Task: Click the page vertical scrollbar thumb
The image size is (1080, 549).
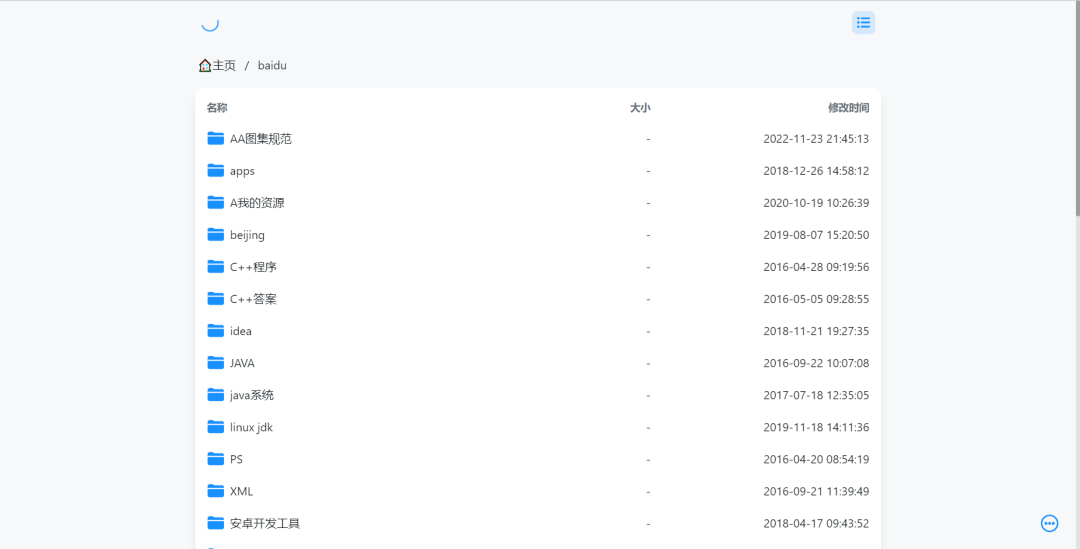Action: 1077,109
